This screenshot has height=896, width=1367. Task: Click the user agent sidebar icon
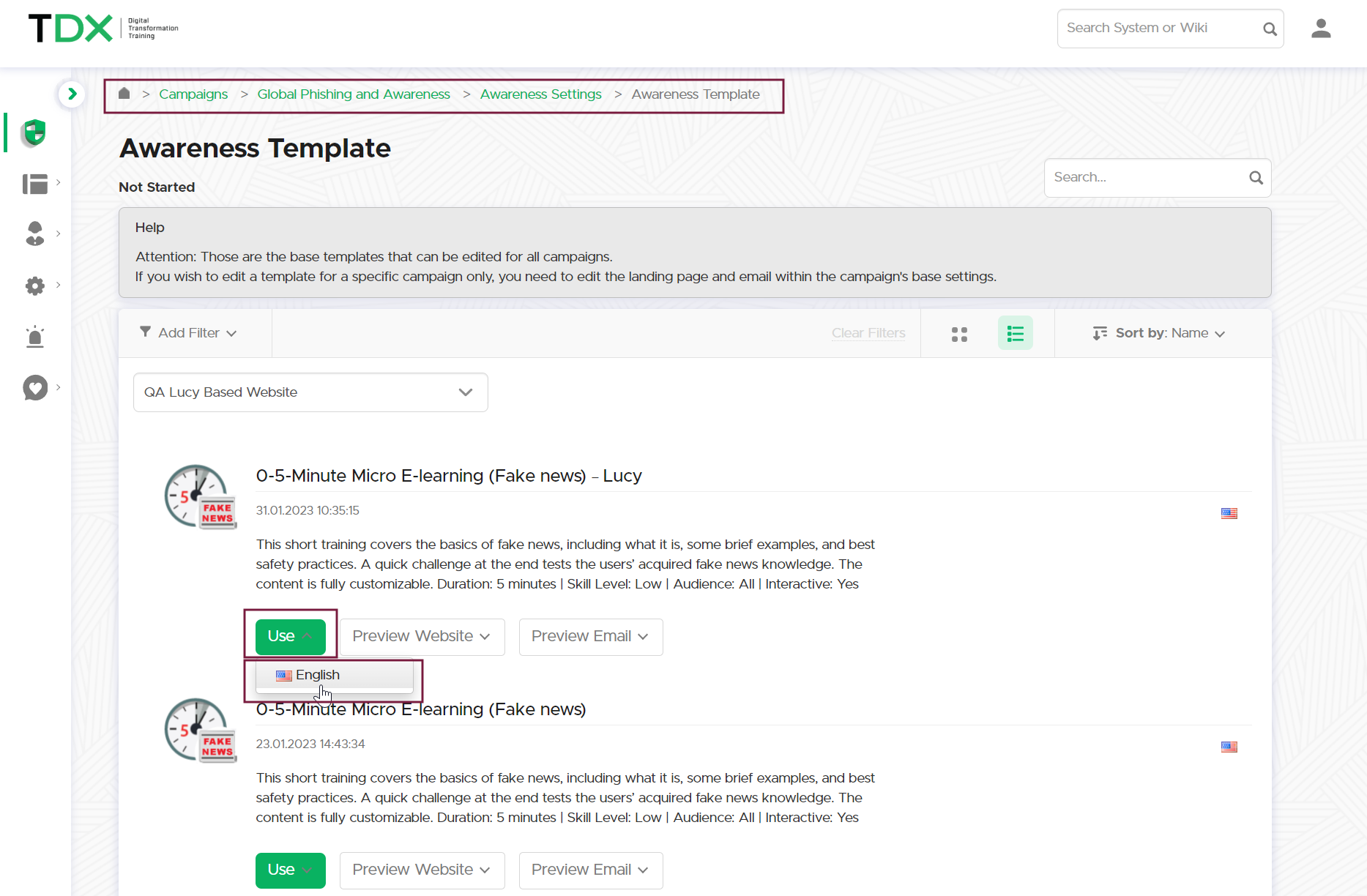coord(35,234)
